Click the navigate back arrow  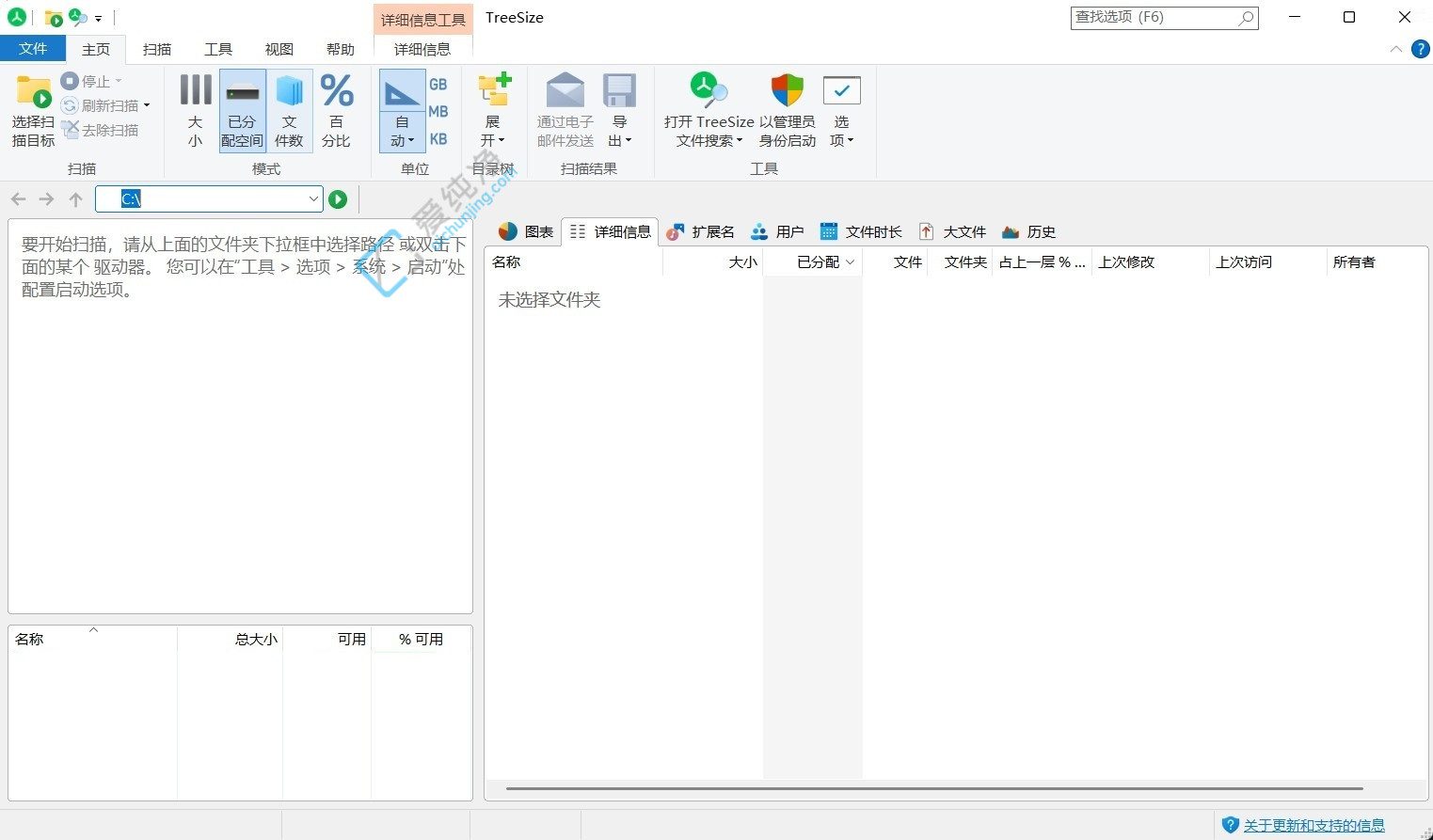(19, 198)
